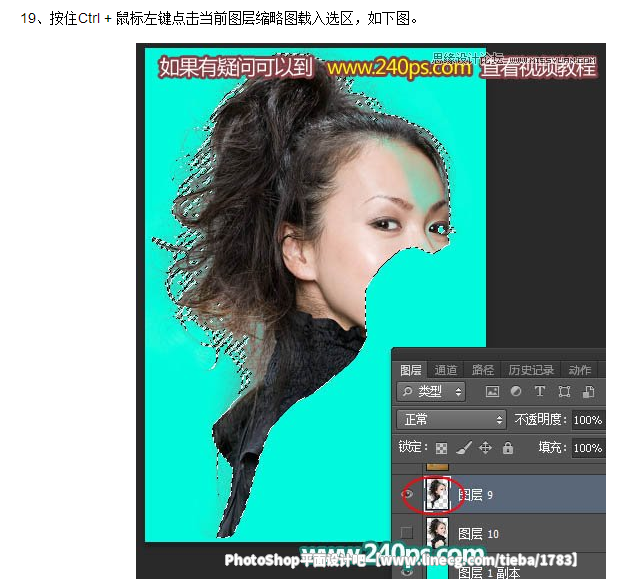Switch to the 动作 tab
633x579 pixels.
(x=580, y=369)
